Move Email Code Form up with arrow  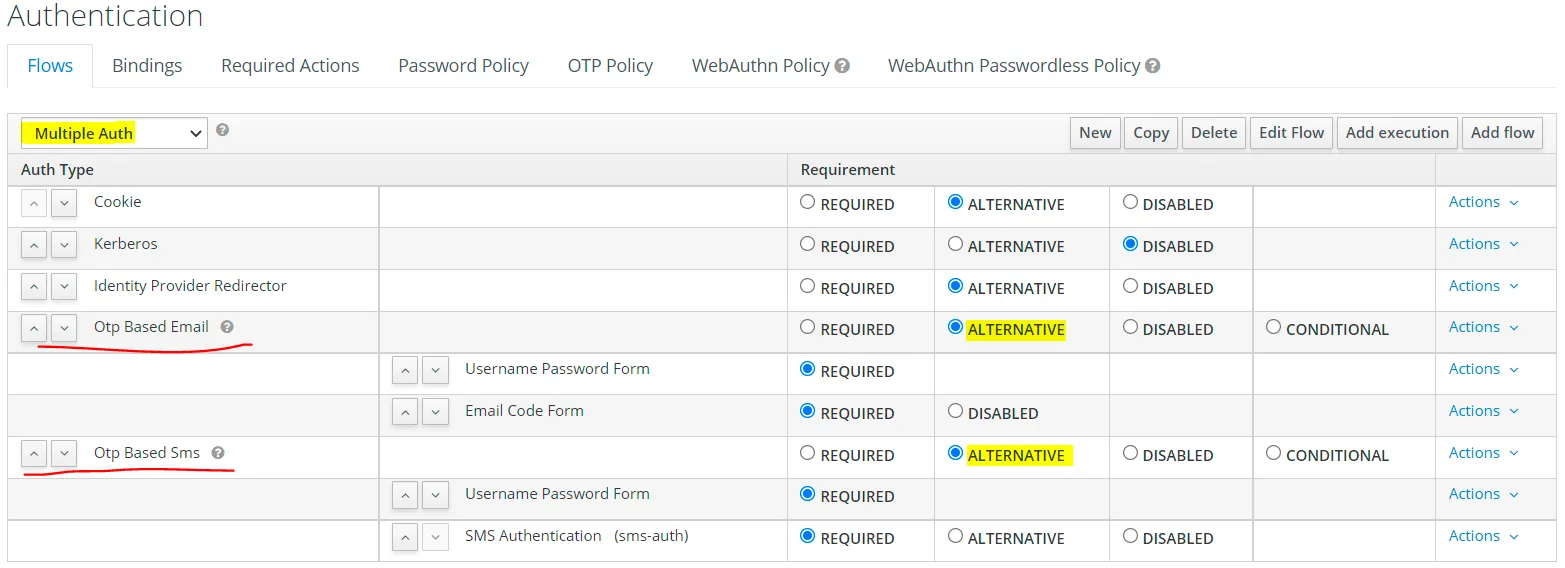[x=405, y=412]
